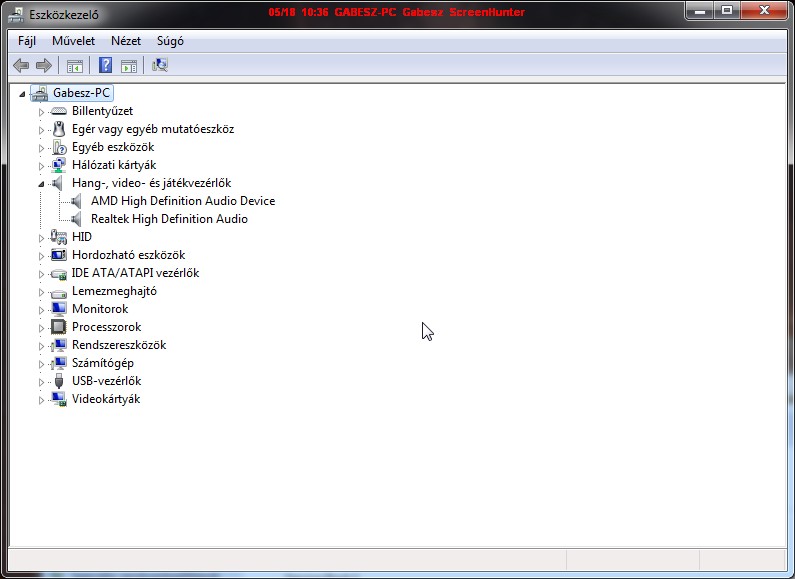Image resolution: width=795 pixels, height=579 pixels.
Task: Click the monitor icon beside Monitorok
Action: [59, 309]
